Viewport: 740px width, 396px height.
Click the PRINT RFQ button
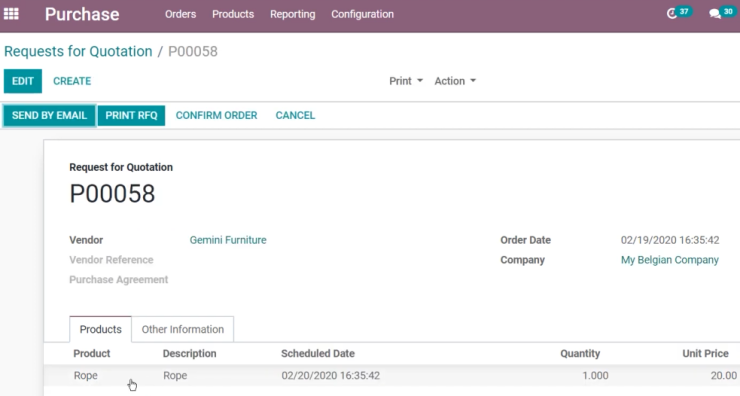(131, 116)
